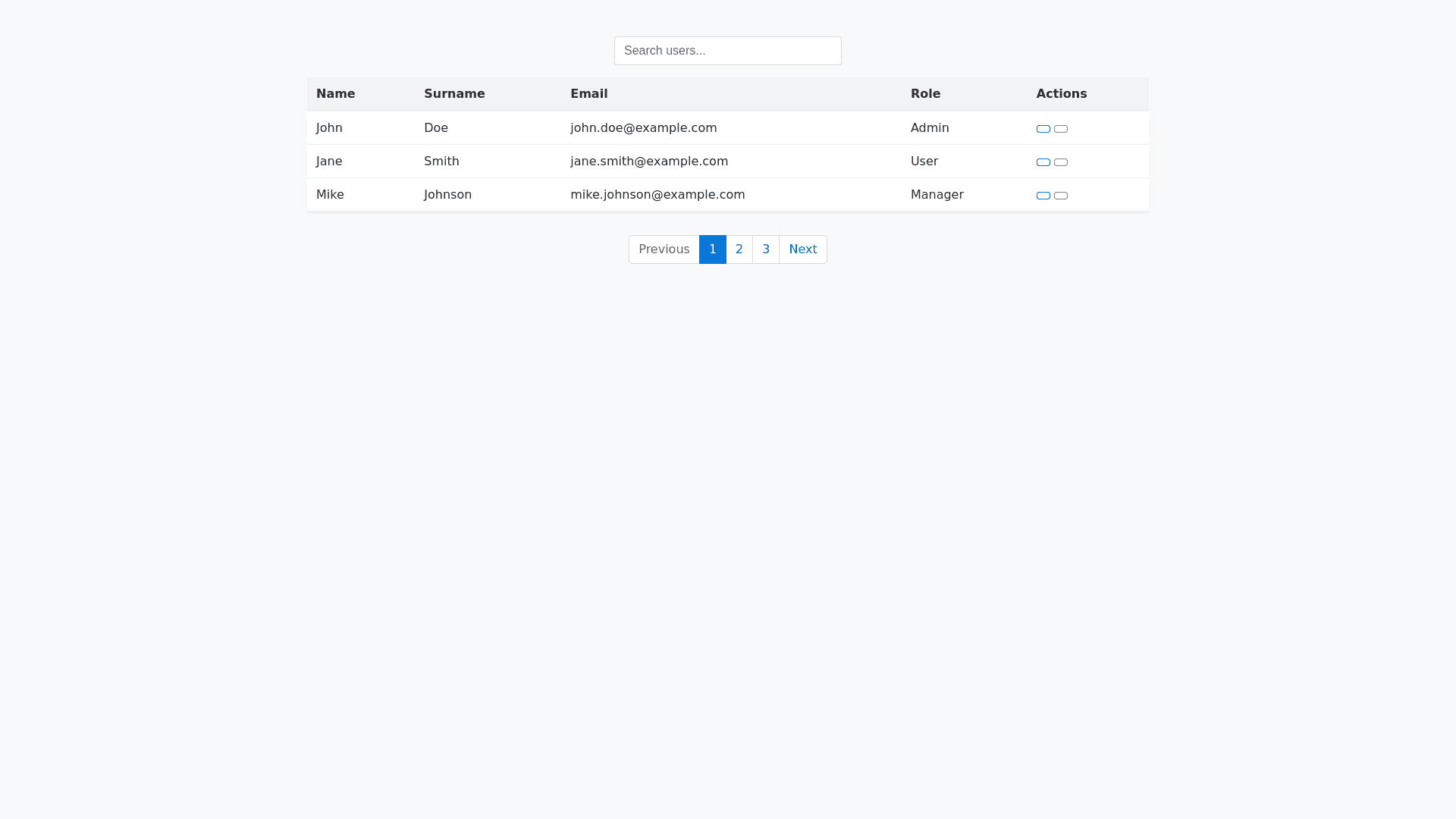The image size is (1456, 819).
Task: Click the Name column header
Action: coord(336,94)
